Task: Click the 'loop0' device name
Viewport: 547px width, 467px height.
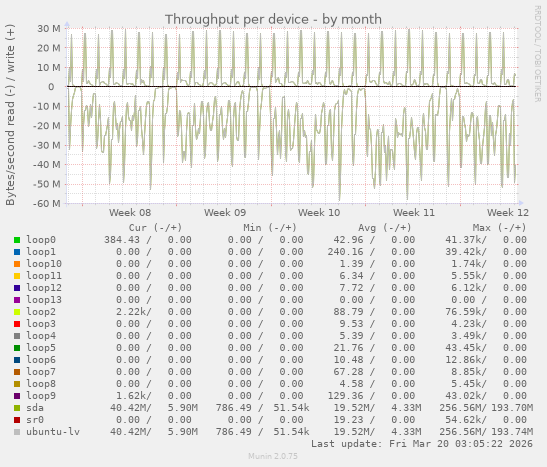Action: [41, 240]
